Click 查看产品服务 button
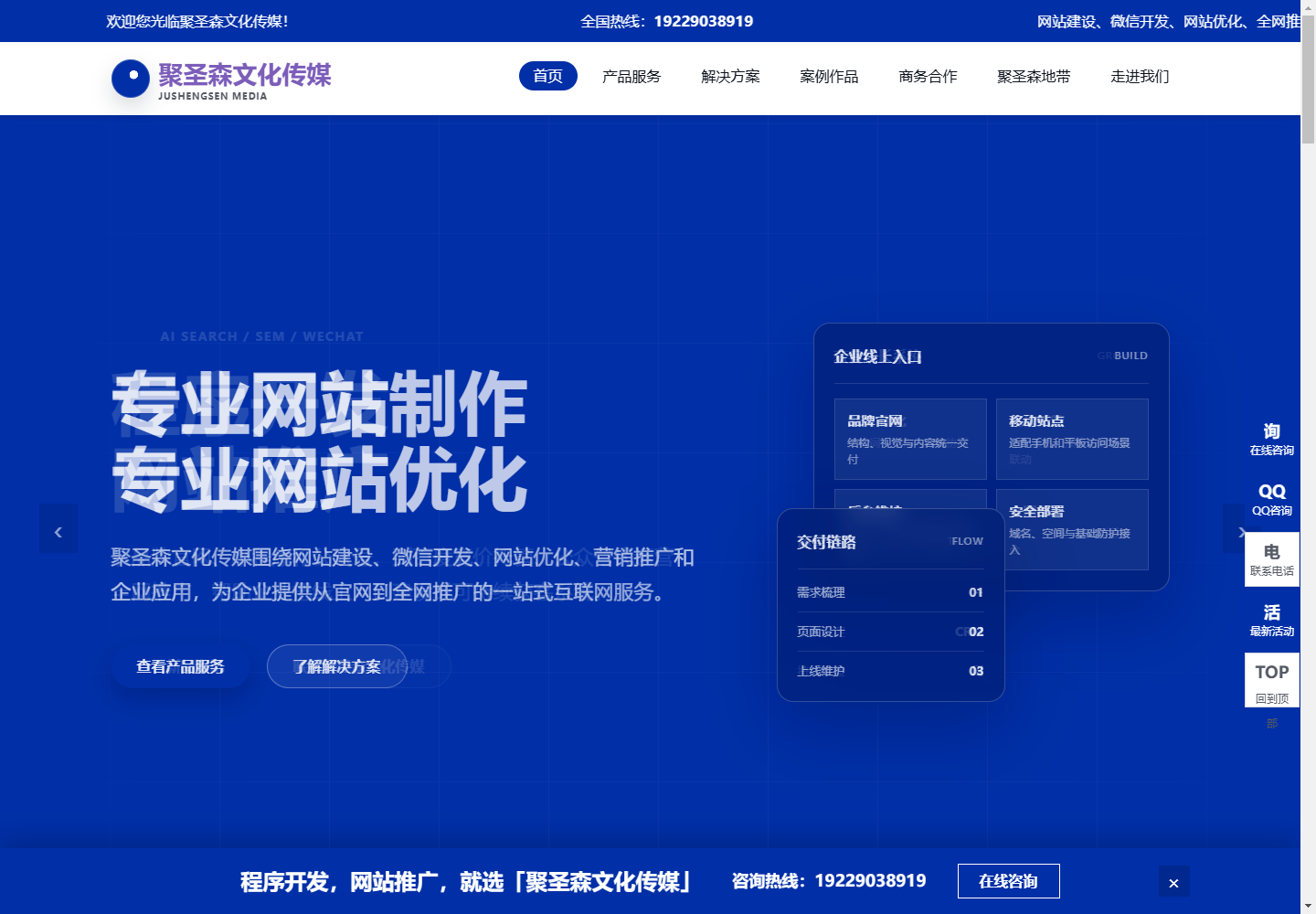This screenshot has width=1316, height=914. (180, 666)
